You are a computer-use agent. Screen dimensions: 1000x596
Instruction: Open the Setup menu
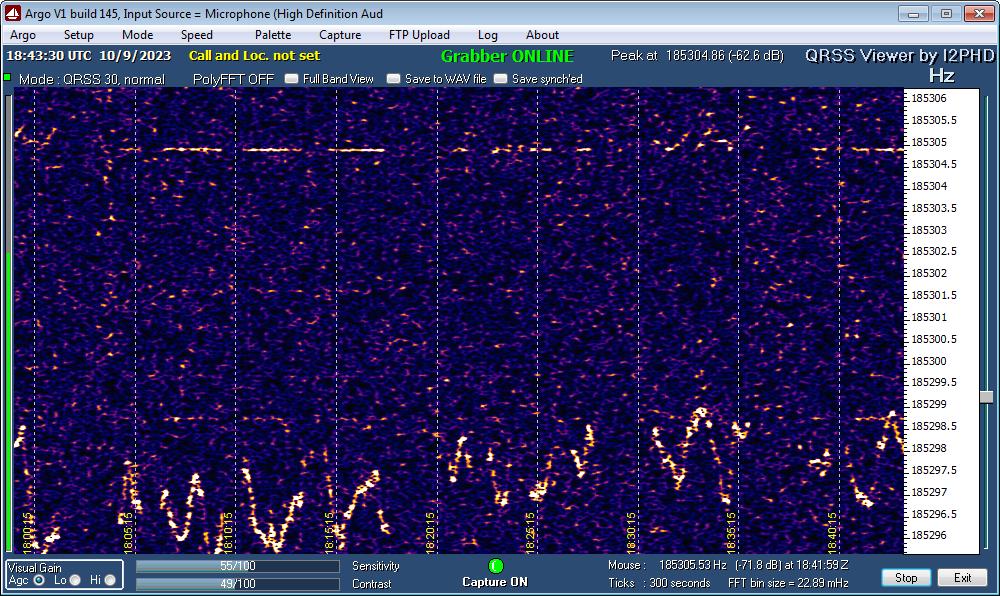point(78,35)
